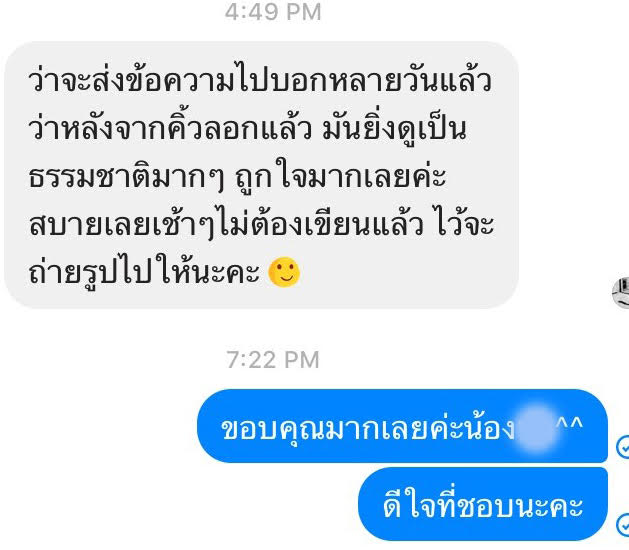Click the blue ดีใจที่ชอบนะคะ message bubble

tap(483, 504)
